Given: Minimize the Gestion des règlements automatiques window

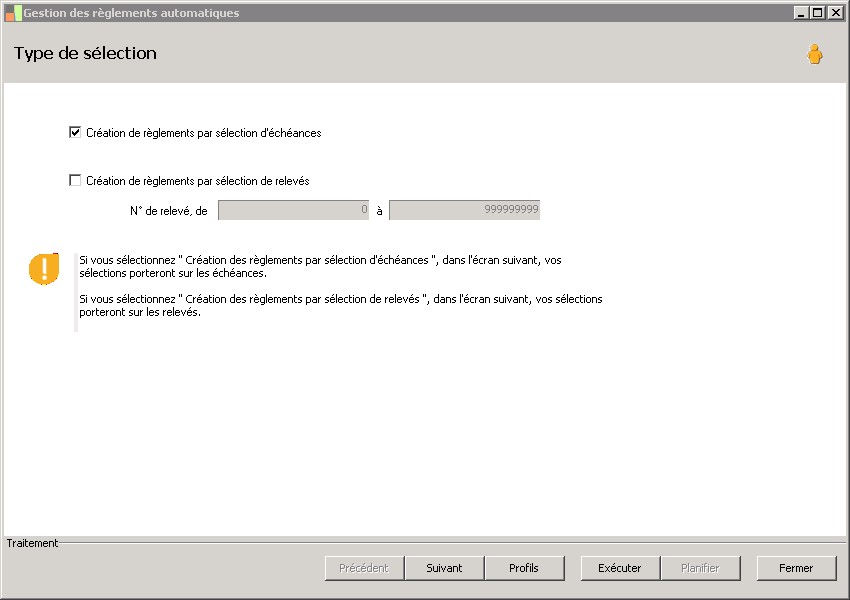Looking at the screenshot, I should pyautogui.click(x=801, y=12).
